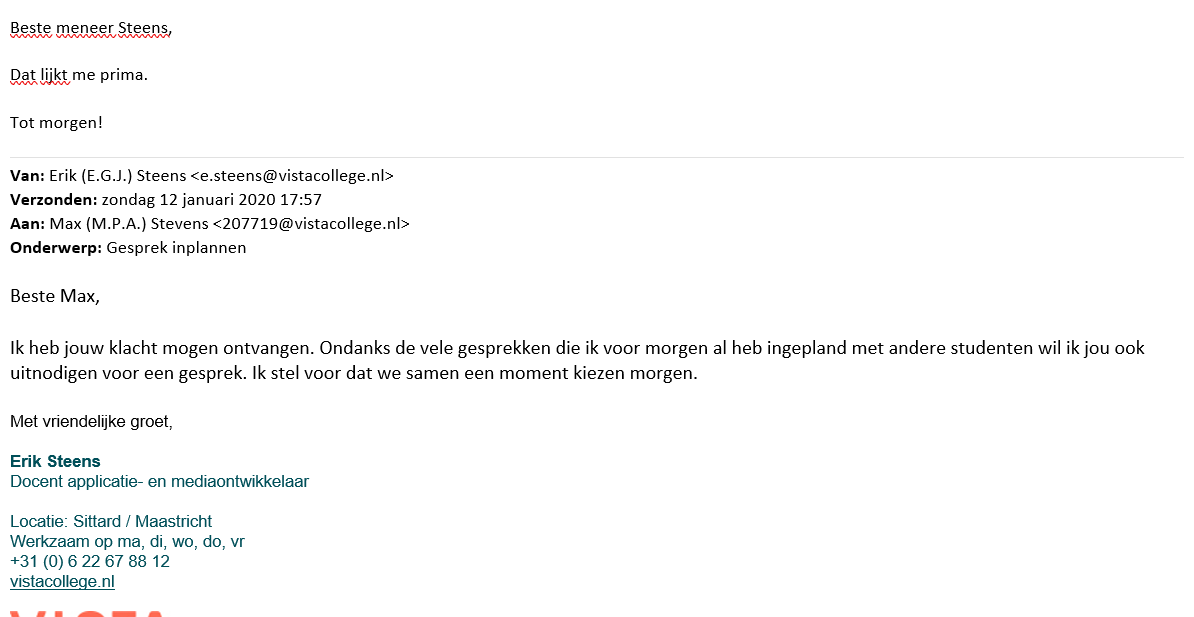Click the job title 'Docent applicatie- en mediaontwikkelaar'
The image size is (1194, 617).
pos(159,481)
